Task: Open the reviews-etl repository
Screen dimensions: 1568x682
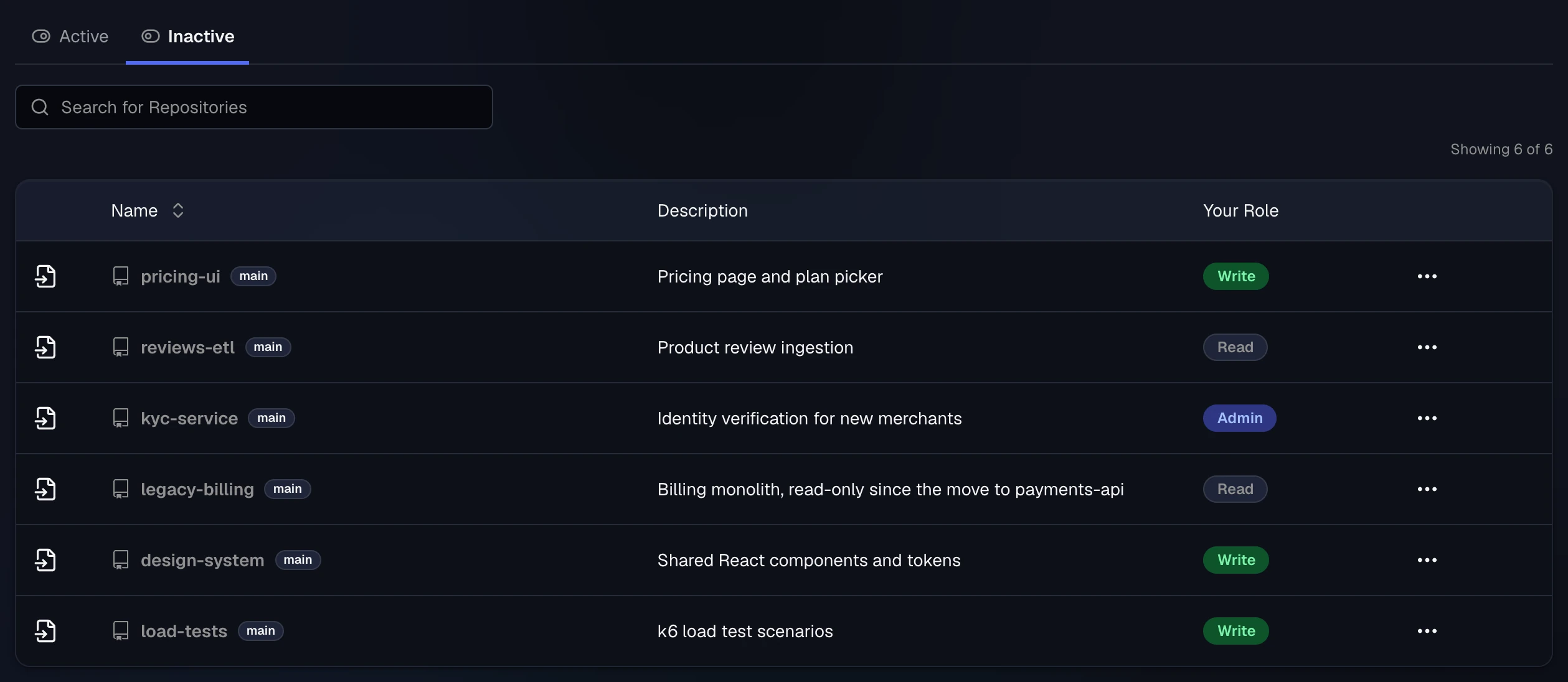Action: pyautogui.click(x=187, y=347)
